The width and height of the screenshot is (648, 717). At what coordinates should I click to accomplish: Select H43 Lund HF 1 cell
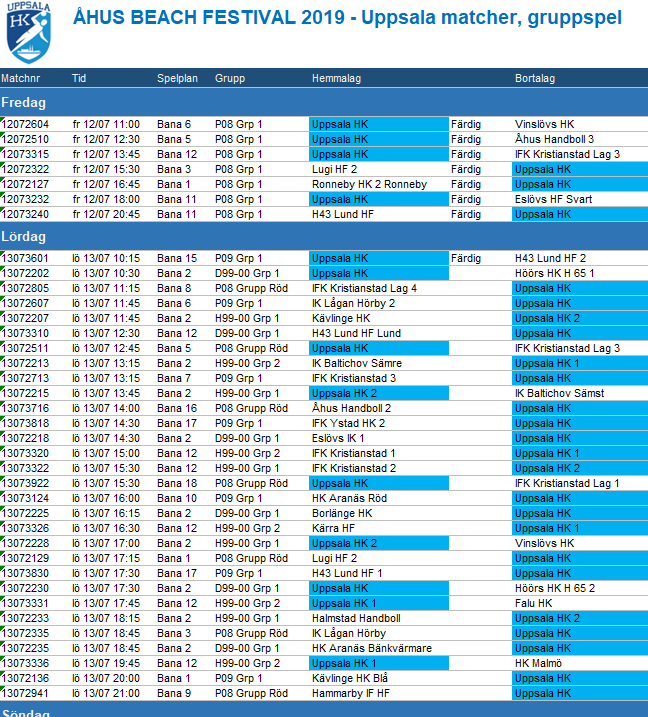point(347,573)
